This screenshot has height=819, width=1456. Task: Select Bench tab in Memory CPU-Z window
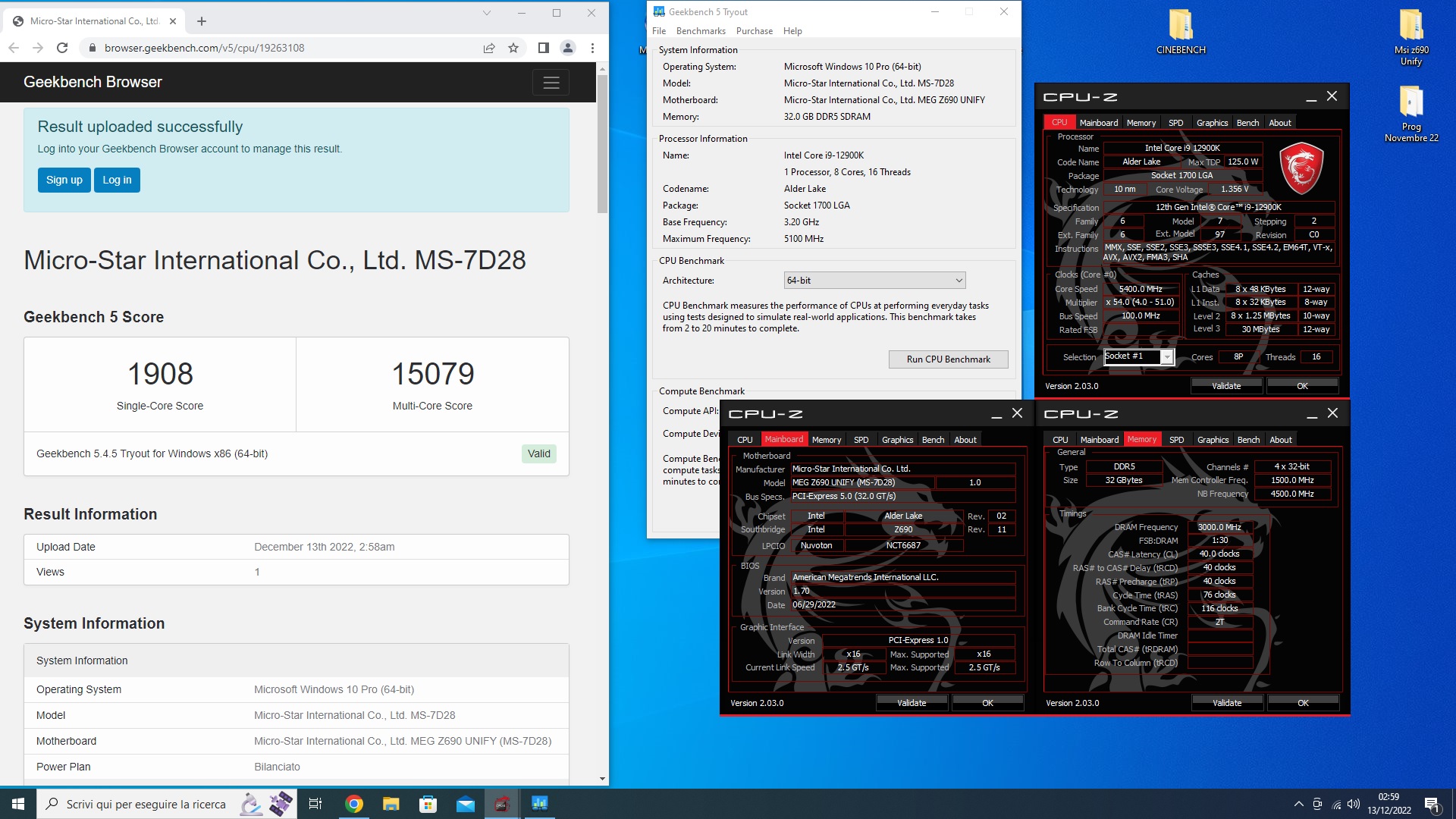point(1248,440)
